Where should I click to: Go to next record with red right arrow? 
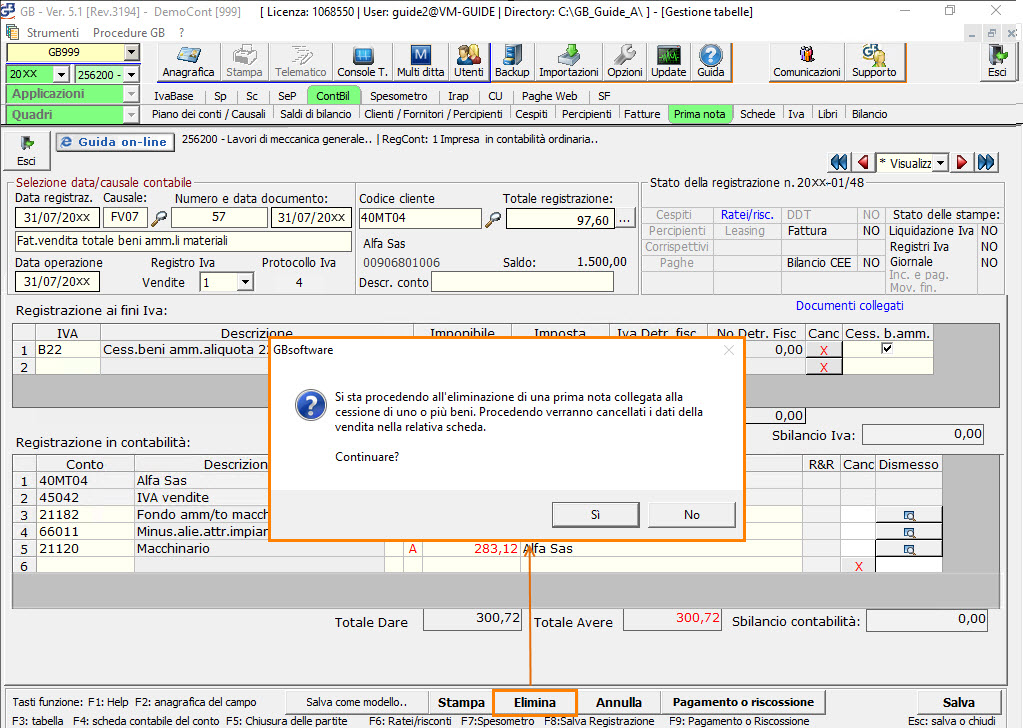[962, 162]
